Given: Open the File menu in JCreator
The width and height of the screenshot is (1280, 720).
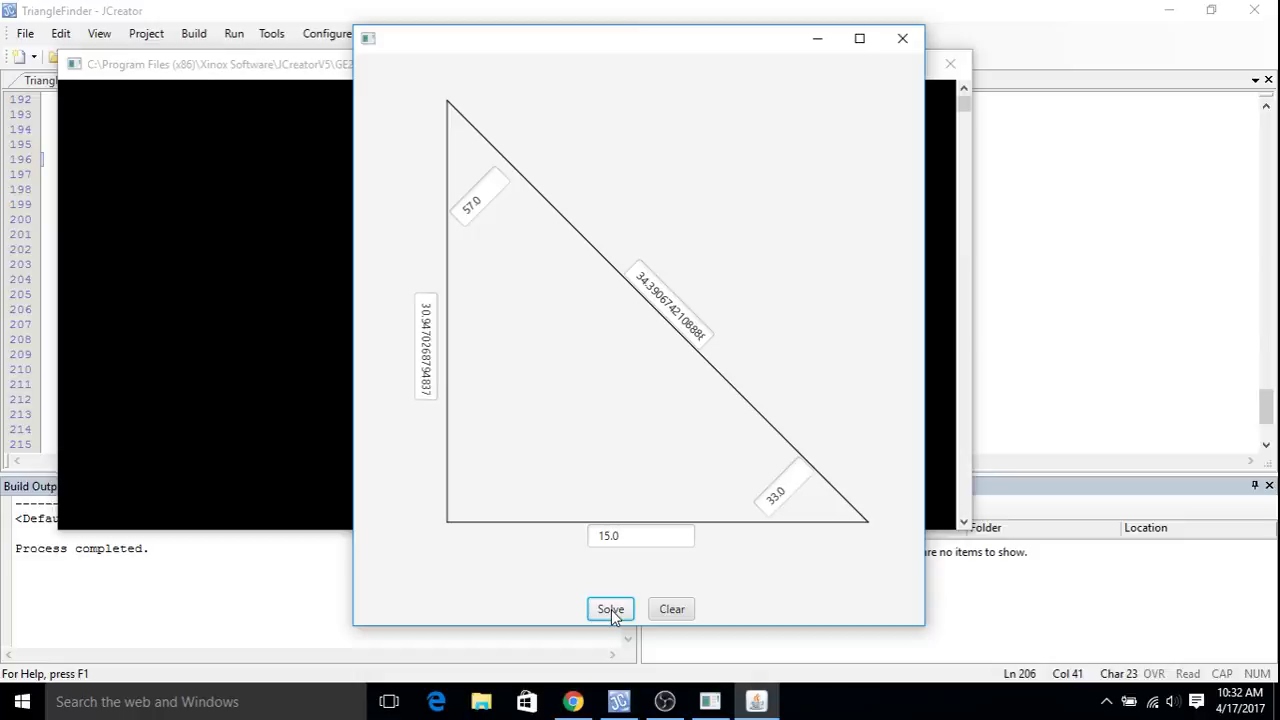Looking at the screenshot, I should point(25,33).
